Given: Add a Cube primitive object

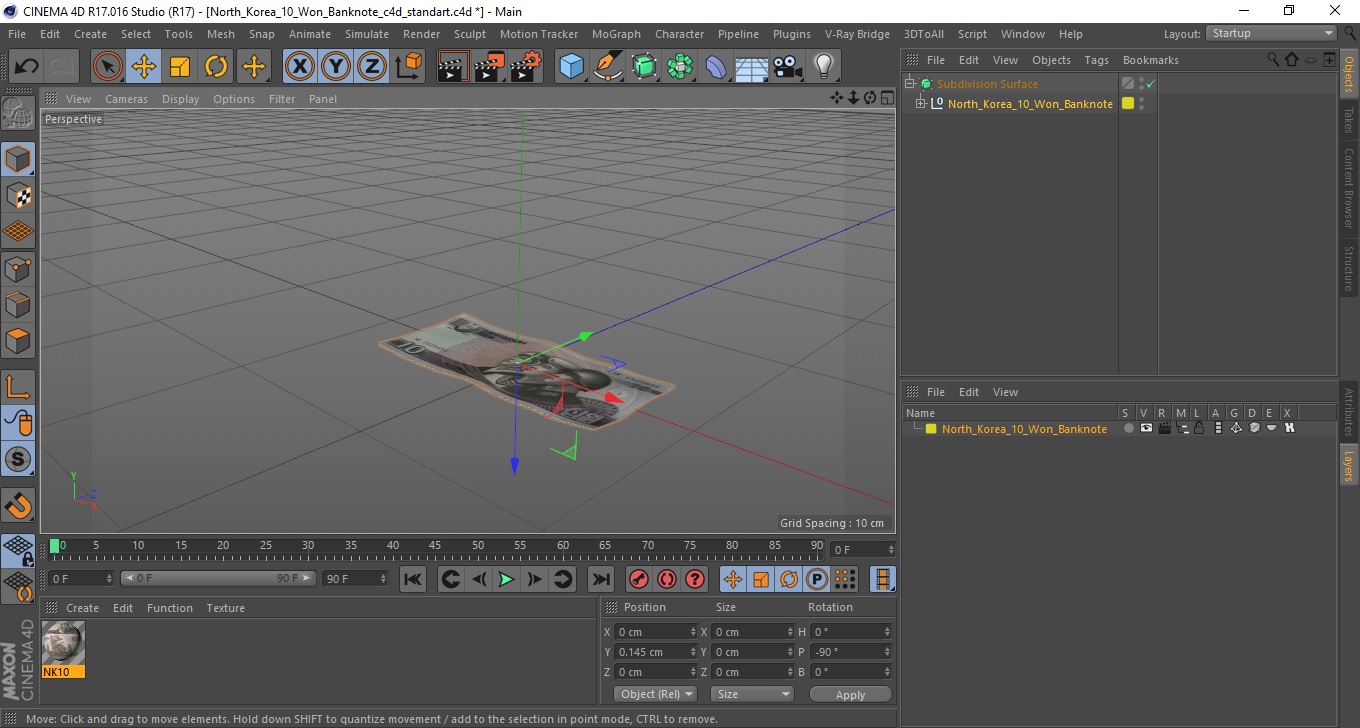Looking at the screenshot, I should point(571,67).
